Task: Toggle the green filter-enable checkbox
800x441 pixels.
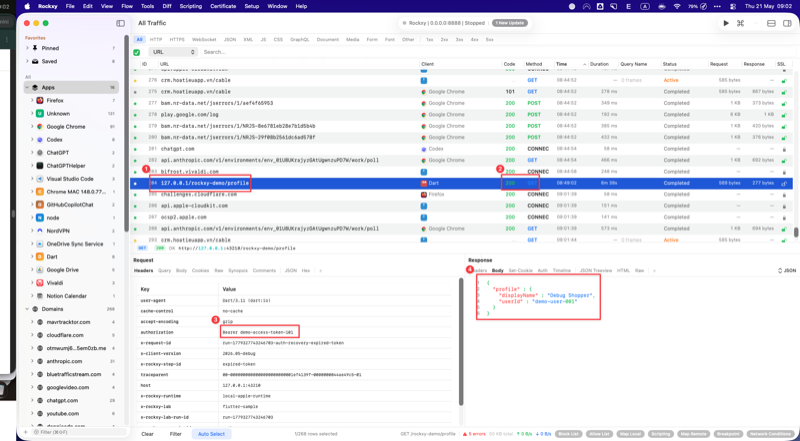Action: (x=137, y=52)
